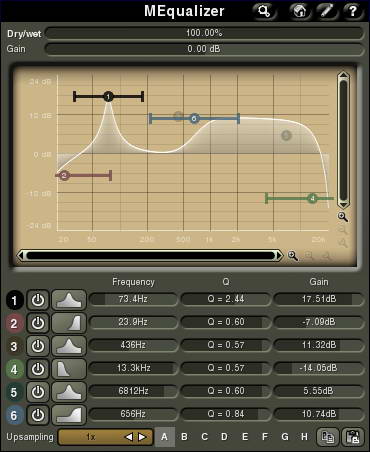Change band 6 high-shelf filter type

(69, 415)
